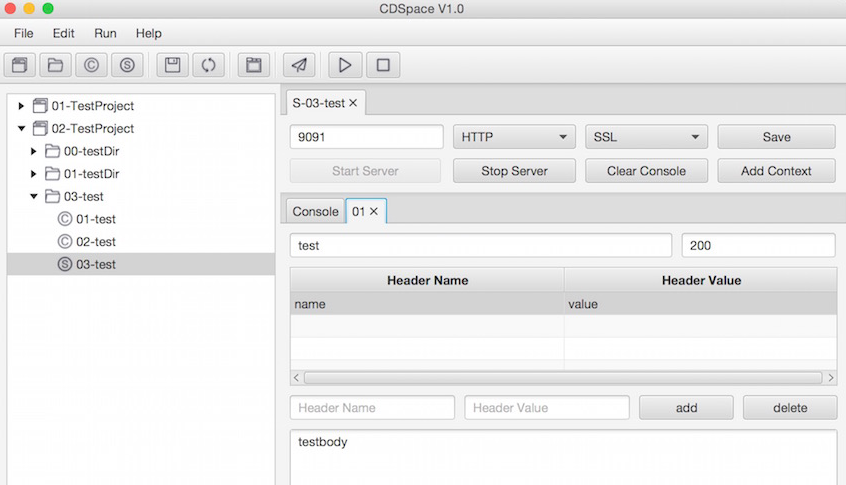Click the response body area with testbody
Image resolution: width=846 pixels, height=485 pixels.
click(563, 457)
